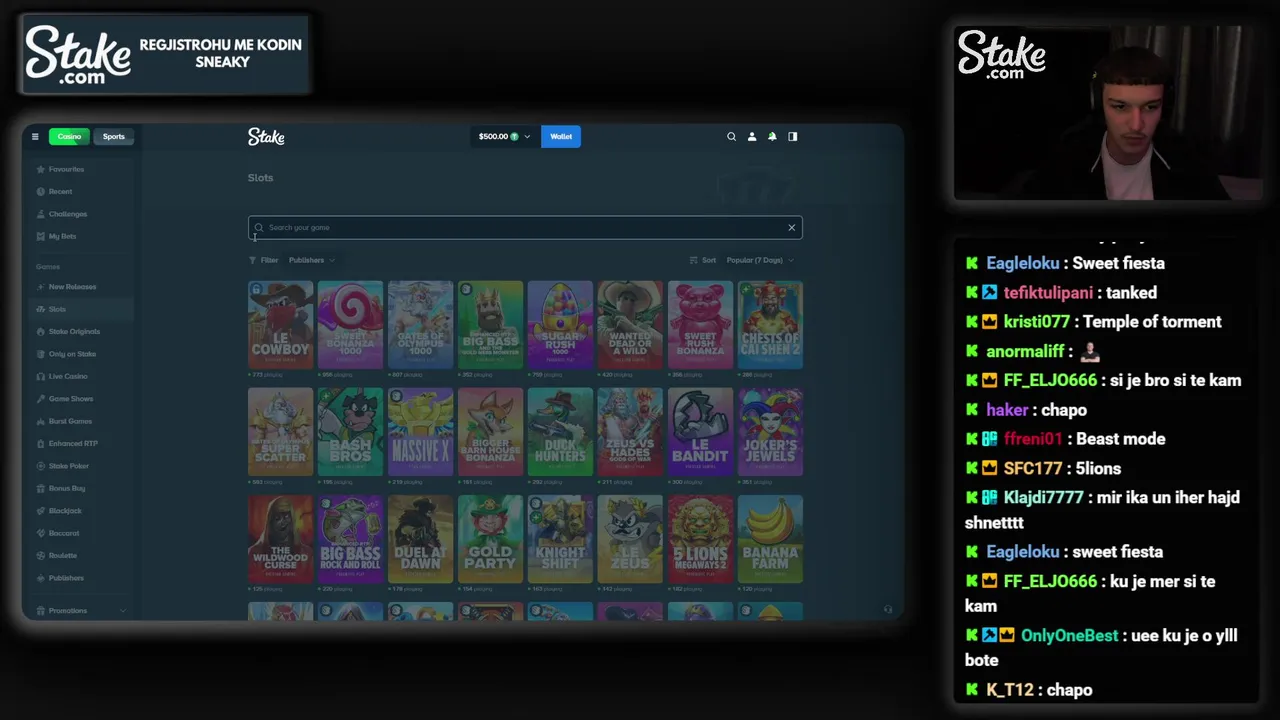Click the Blackjack icon in sidebar
The width and height of the screenshot is (1280, 720).
click(x=41, y=511)
